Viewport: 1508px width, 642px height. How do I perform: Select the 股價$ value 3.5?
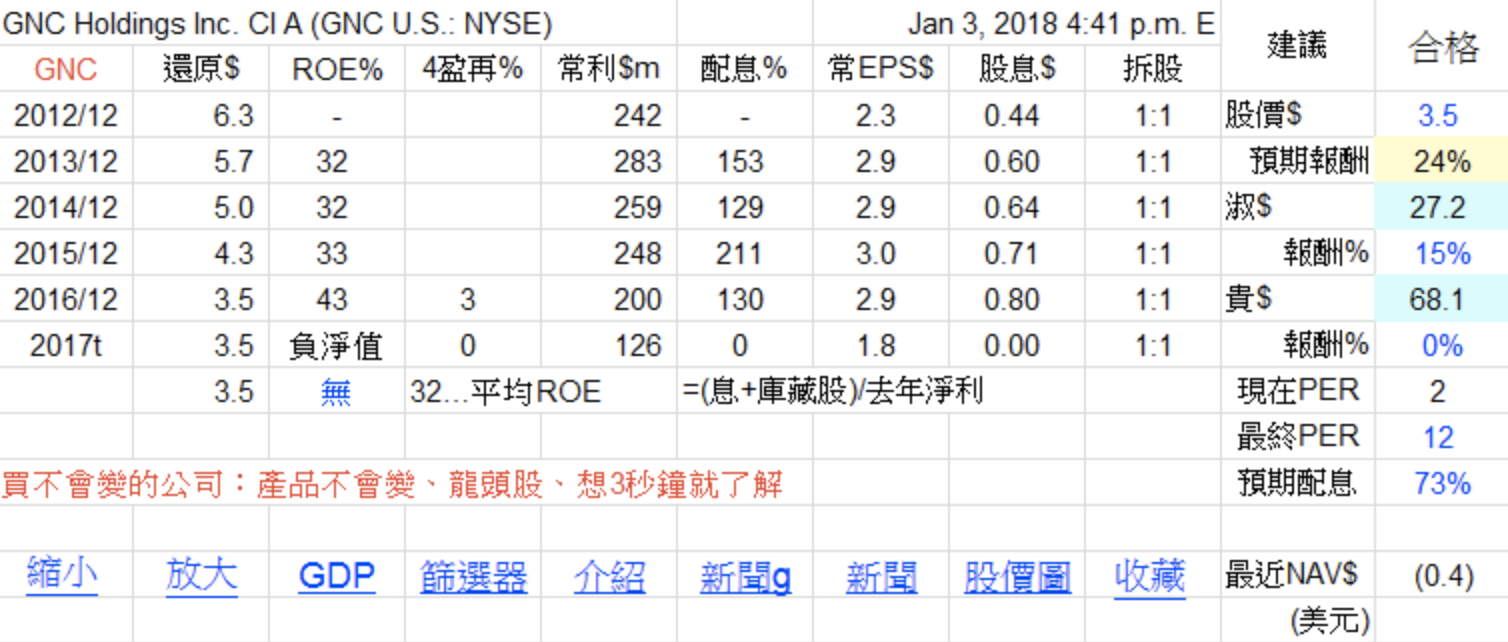click(1441, 115)
